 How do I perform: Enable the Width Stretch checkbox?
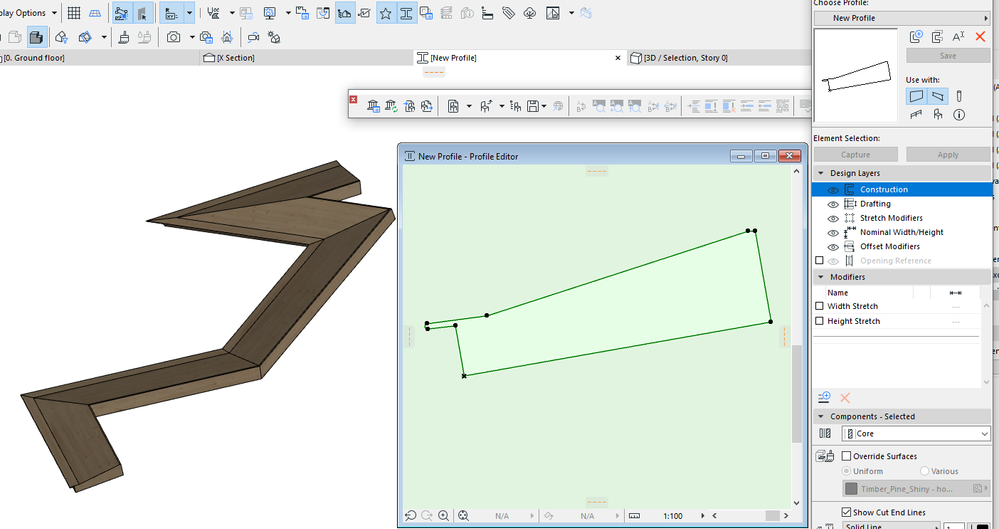tap(820, 307)
